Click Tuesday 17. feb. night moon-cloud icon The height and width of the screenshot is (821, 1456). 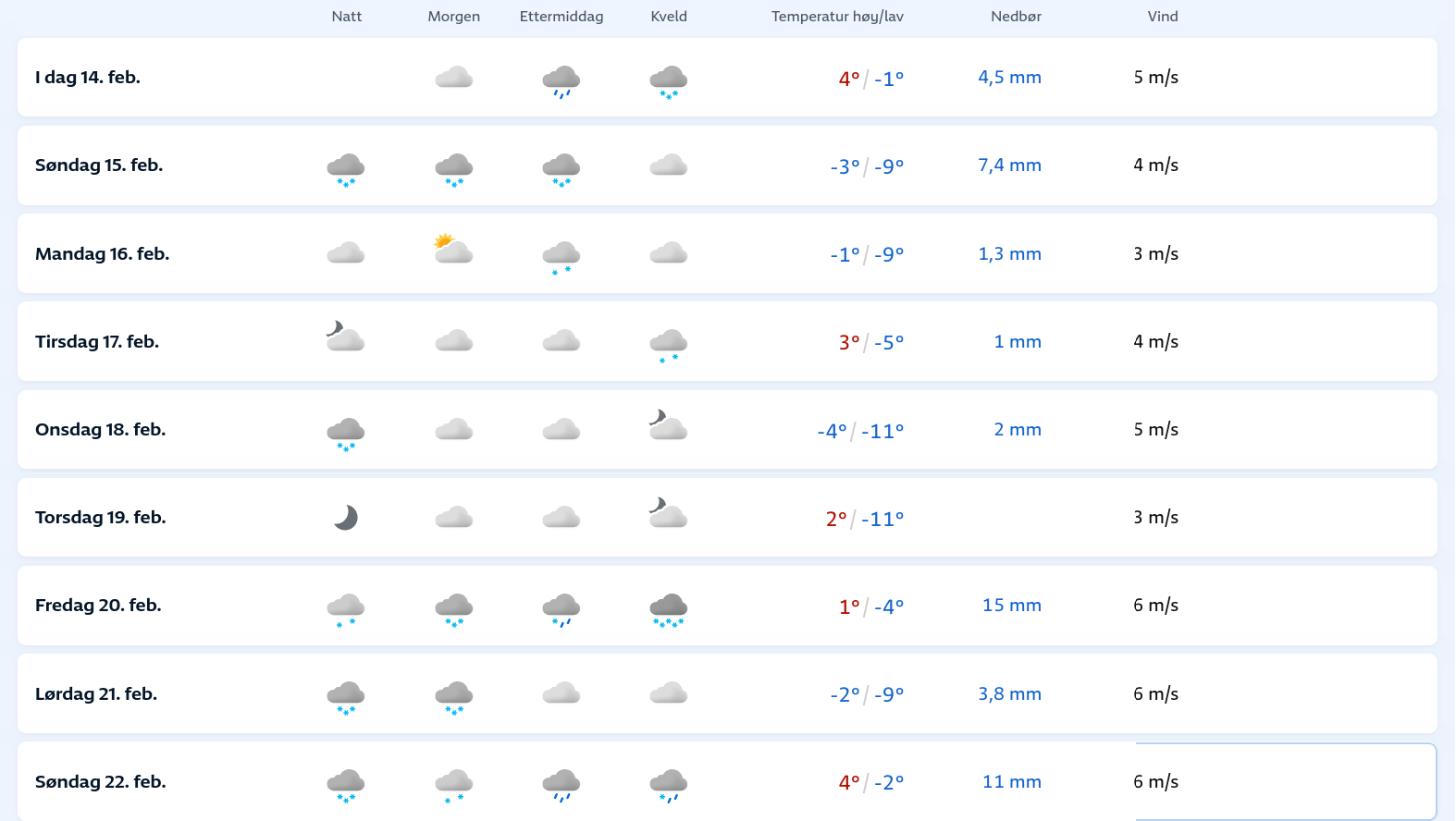point(345,337)
